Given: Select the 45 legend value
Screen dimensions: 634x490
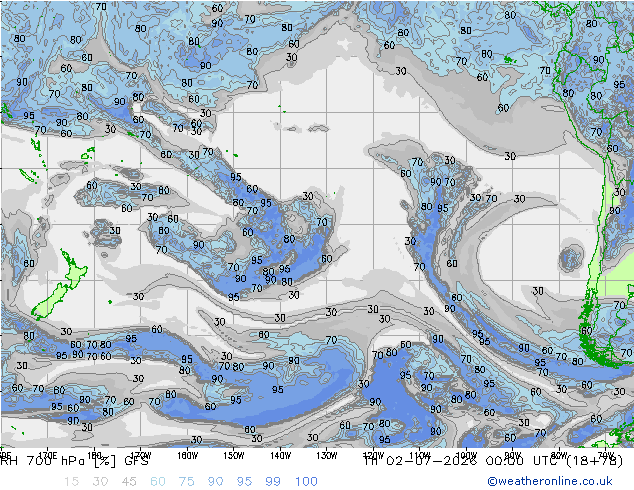Looking at the screenshot, I should [129, 482].
